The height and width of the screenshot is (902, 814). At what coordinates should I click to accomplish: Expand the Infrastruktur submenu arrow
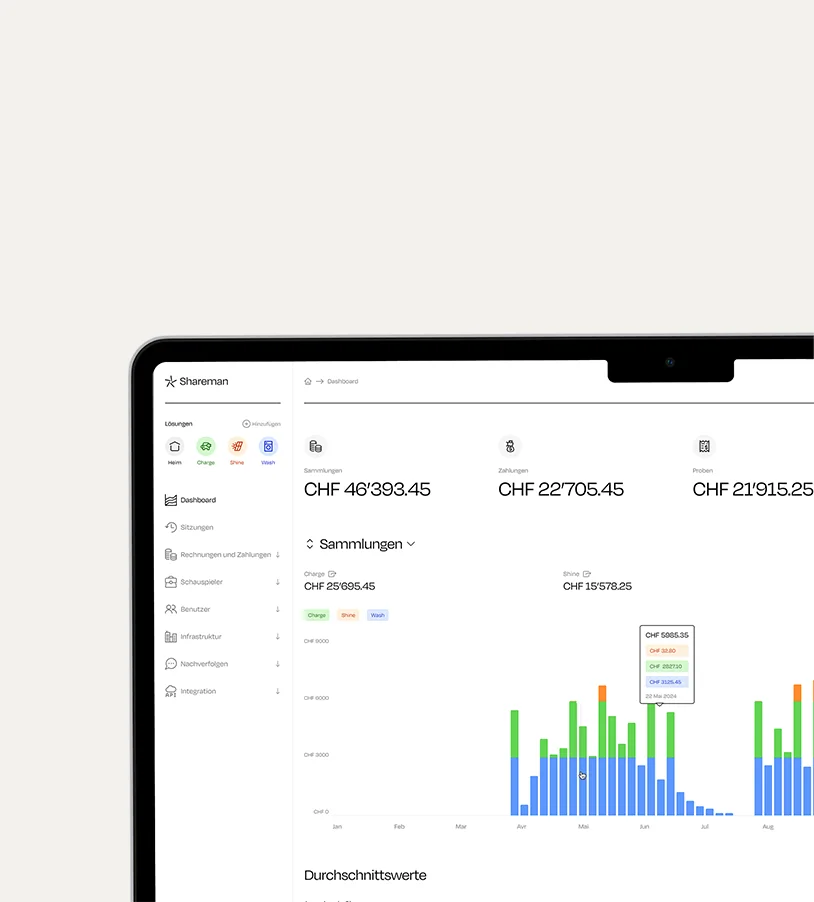[x=278, y=637]
